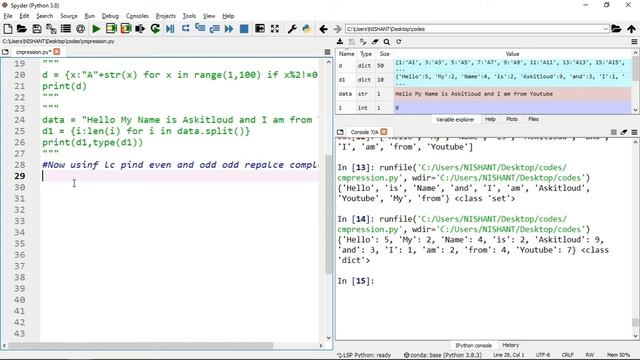
Task: Create a new file with the toolbar icon
Action: [7, 29]
